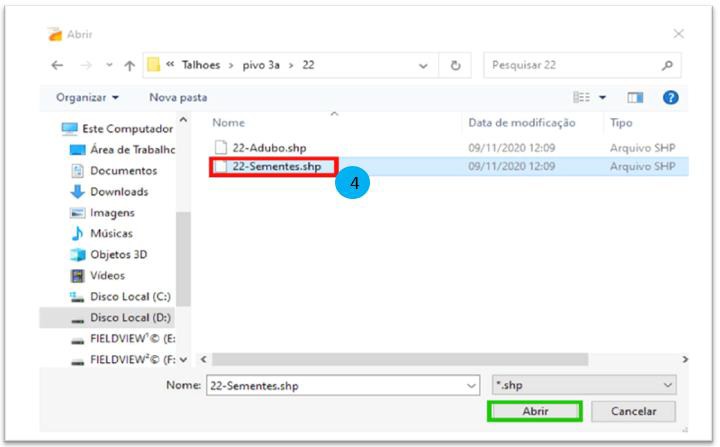The height and width of the screenshot is (447, 720).
Task: Select the 22-Adubo.shp file
Action: tap(267, 147)
